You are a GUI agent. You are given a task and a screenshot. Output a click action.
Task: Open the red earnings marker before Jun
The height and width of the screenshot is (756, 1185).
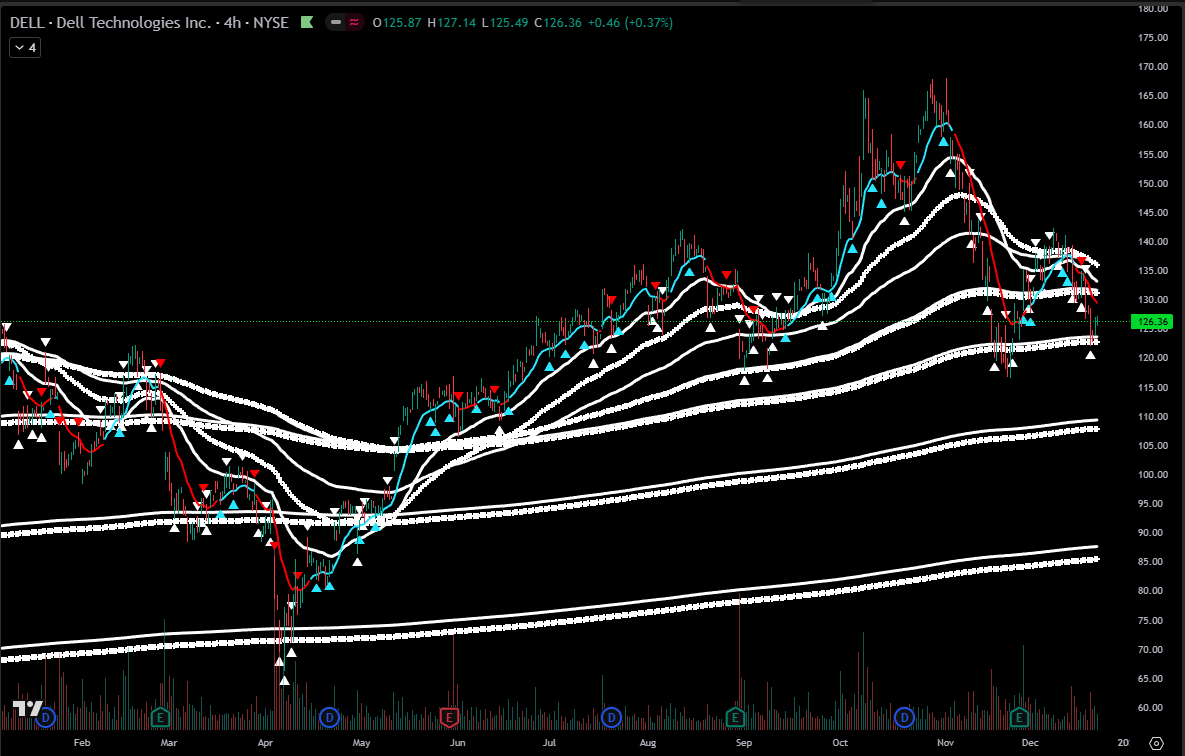449,717
